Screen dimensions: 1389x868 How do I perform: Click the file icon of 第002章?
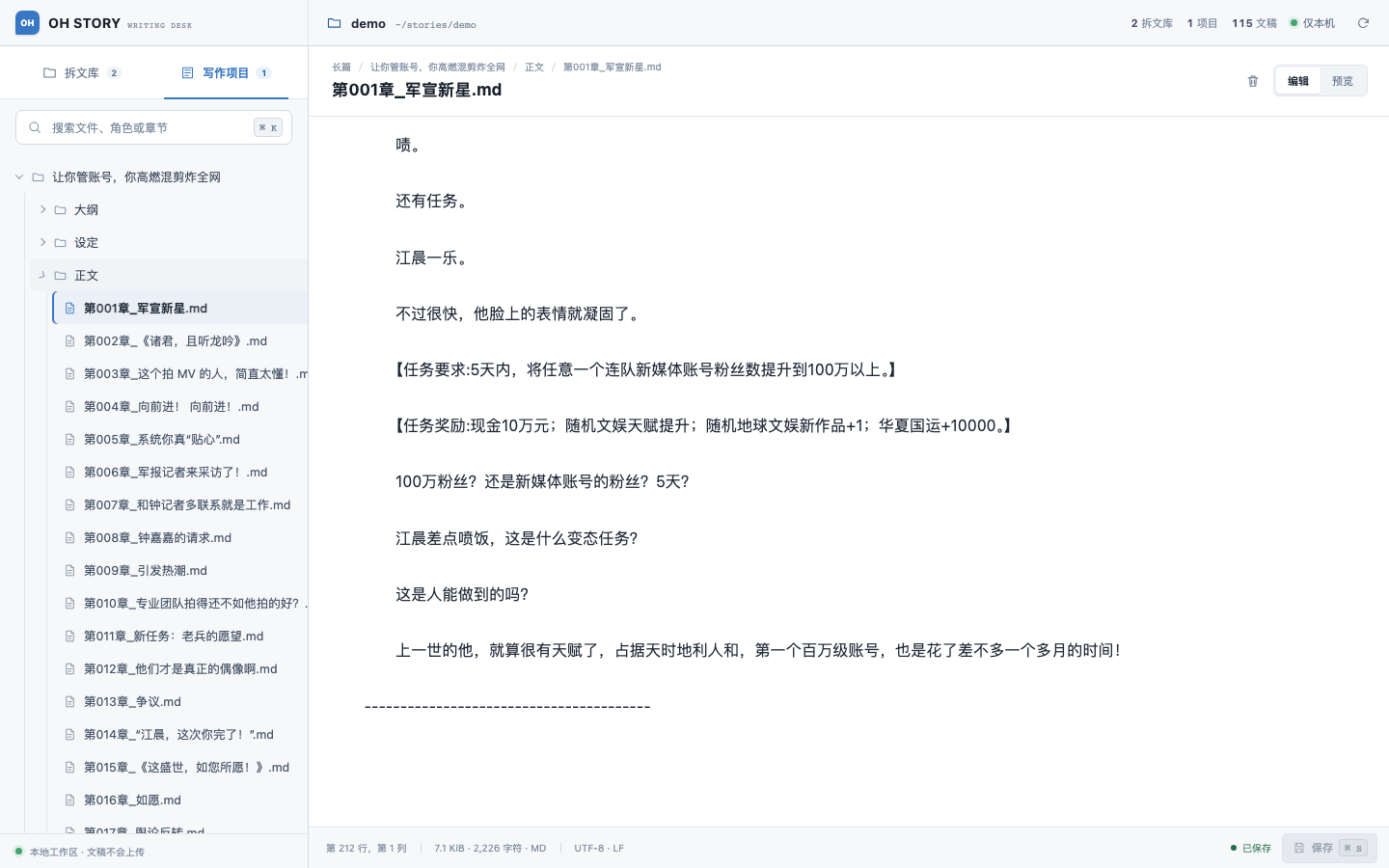(69, 340)
